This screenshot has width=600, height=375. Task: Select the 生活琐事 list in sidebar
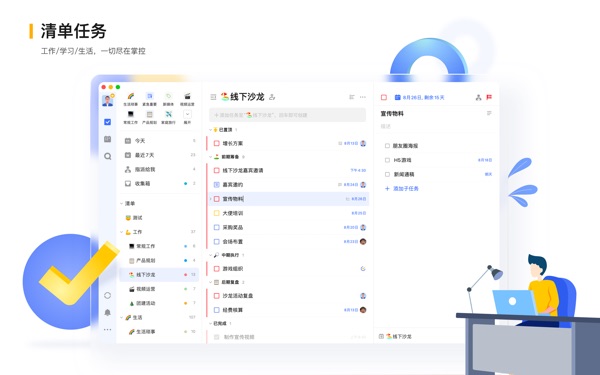(x=160, y=332)
